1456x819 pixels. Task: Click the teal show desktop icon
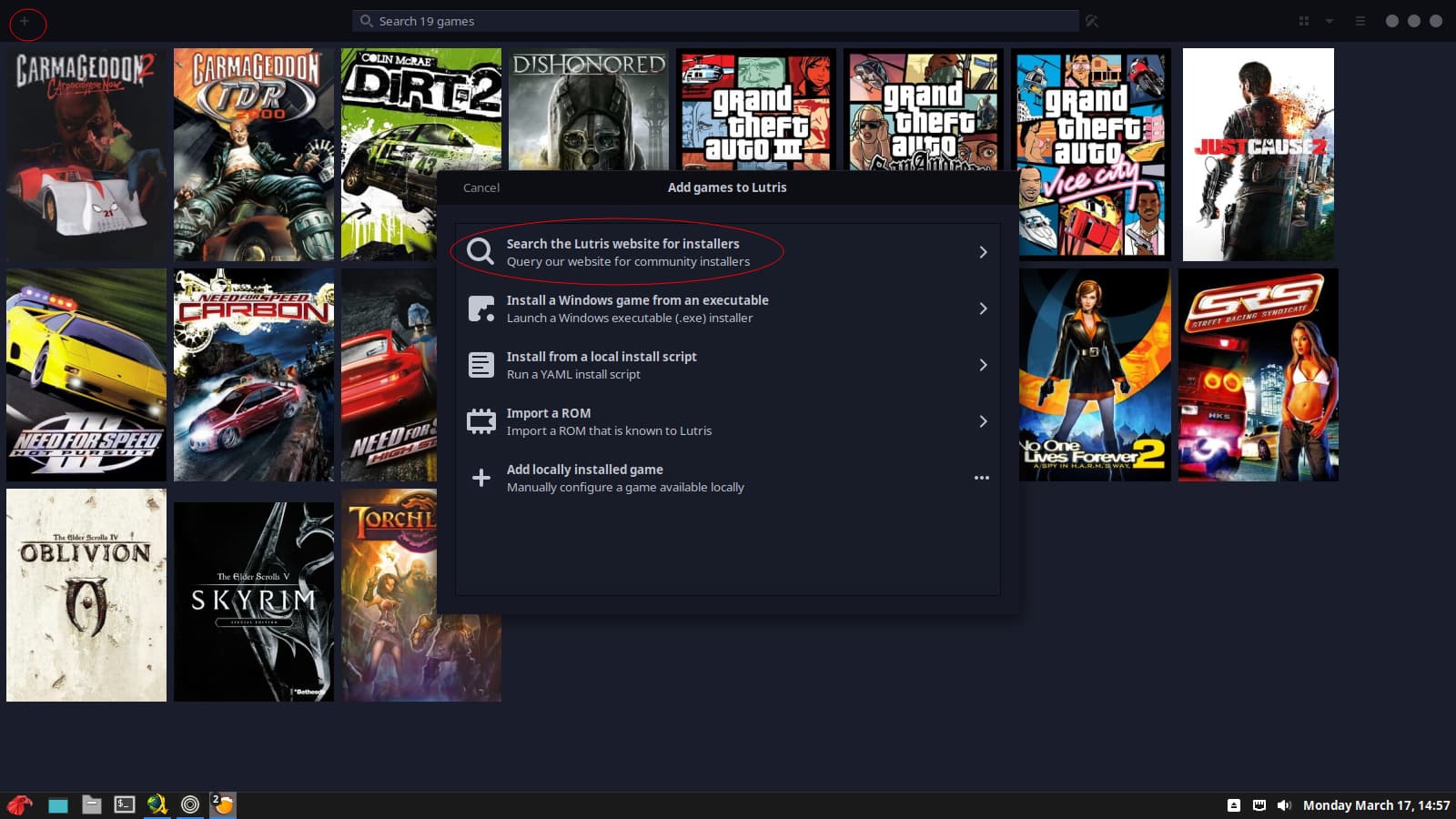58,805
